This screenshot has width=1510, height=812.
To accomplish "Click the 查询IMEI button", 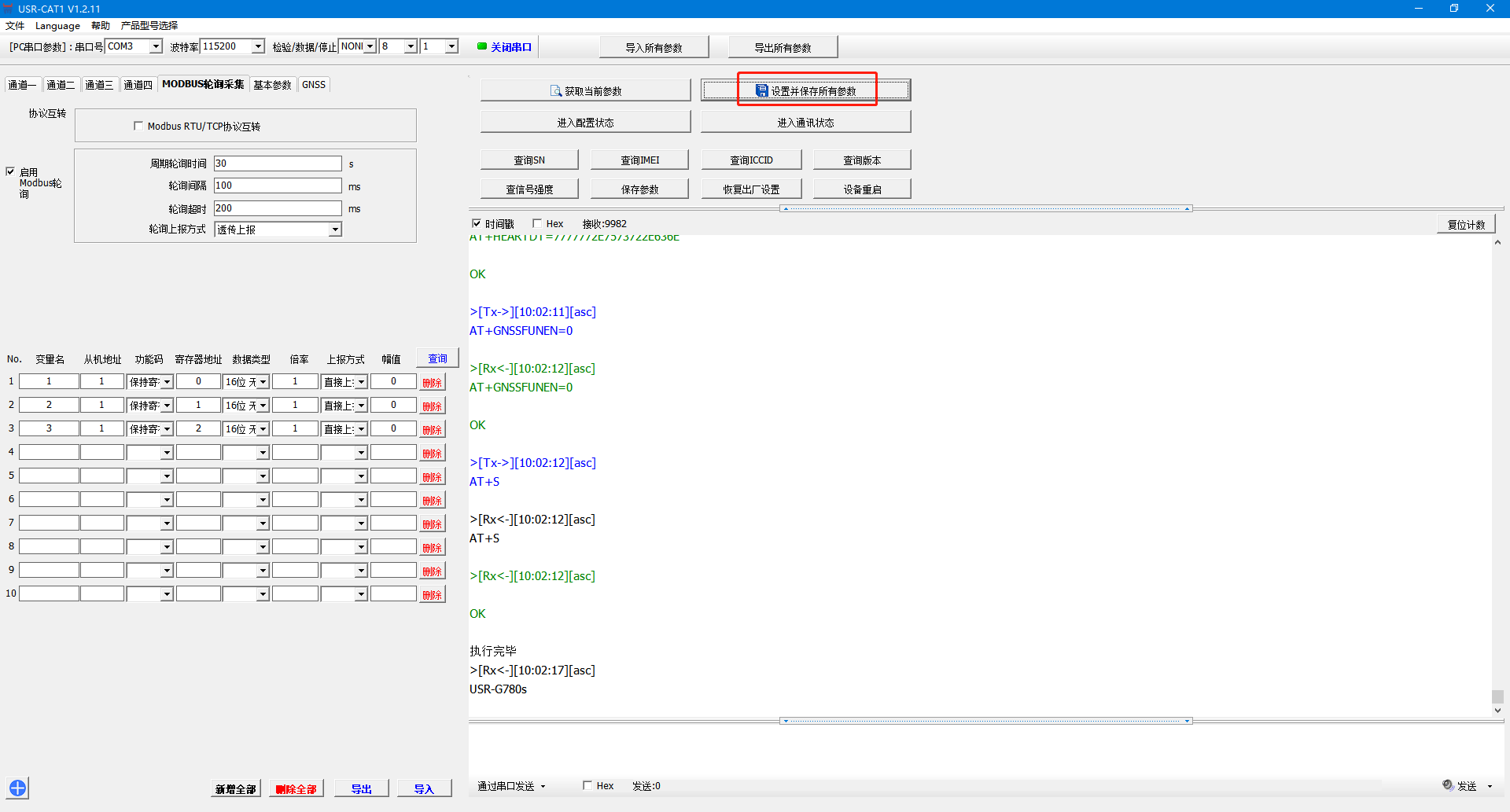I will [x=639, y=160].
